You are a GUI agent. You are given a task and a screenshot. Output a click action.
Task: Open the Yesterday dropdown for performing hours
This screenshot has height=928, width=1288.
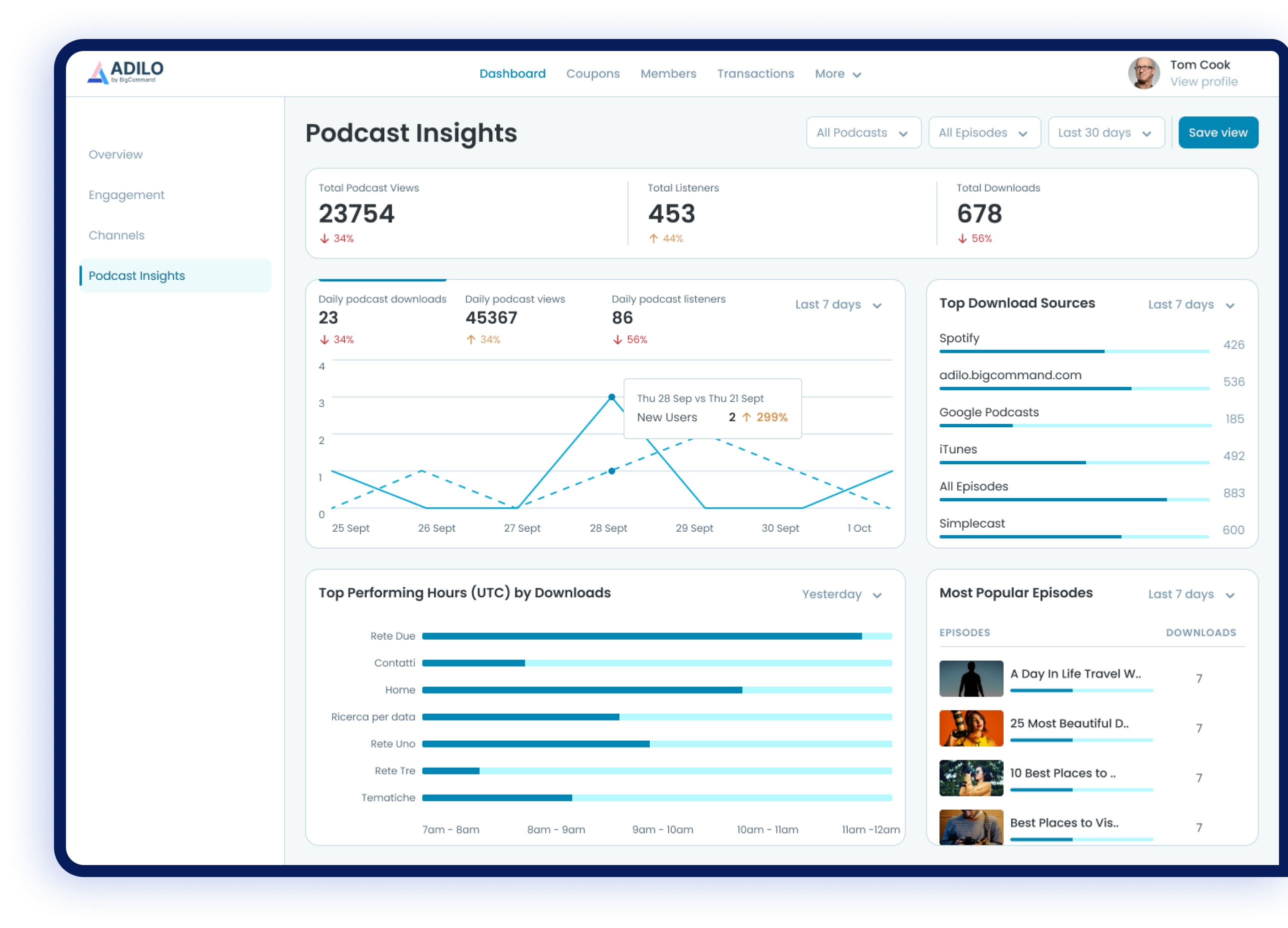[842, 595]
